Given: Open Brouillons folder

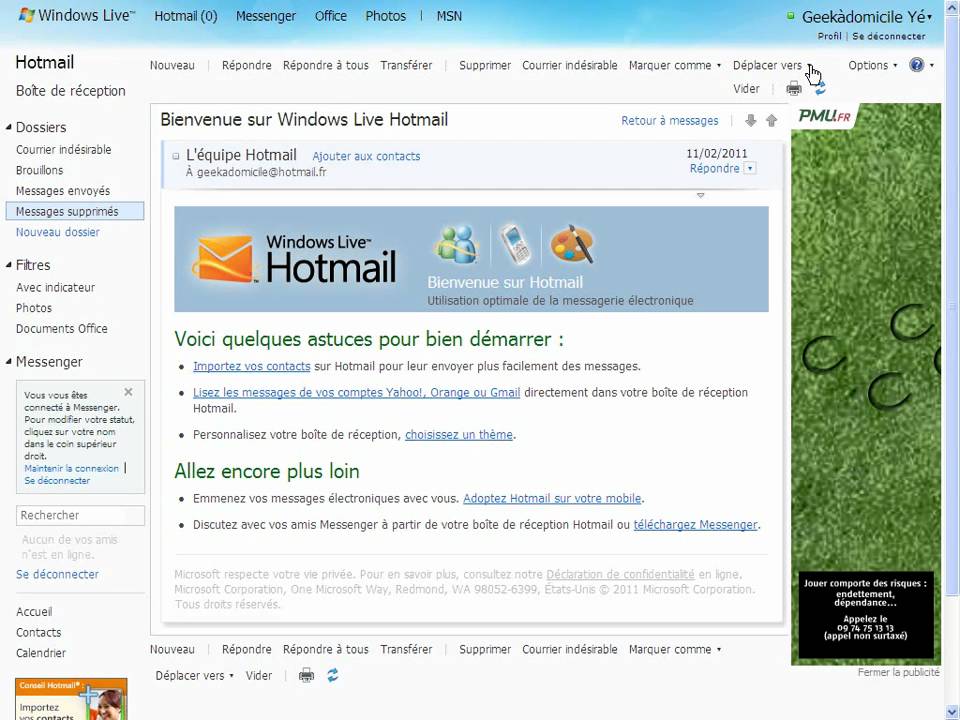Looking at the screenshot, I should 39,170.
